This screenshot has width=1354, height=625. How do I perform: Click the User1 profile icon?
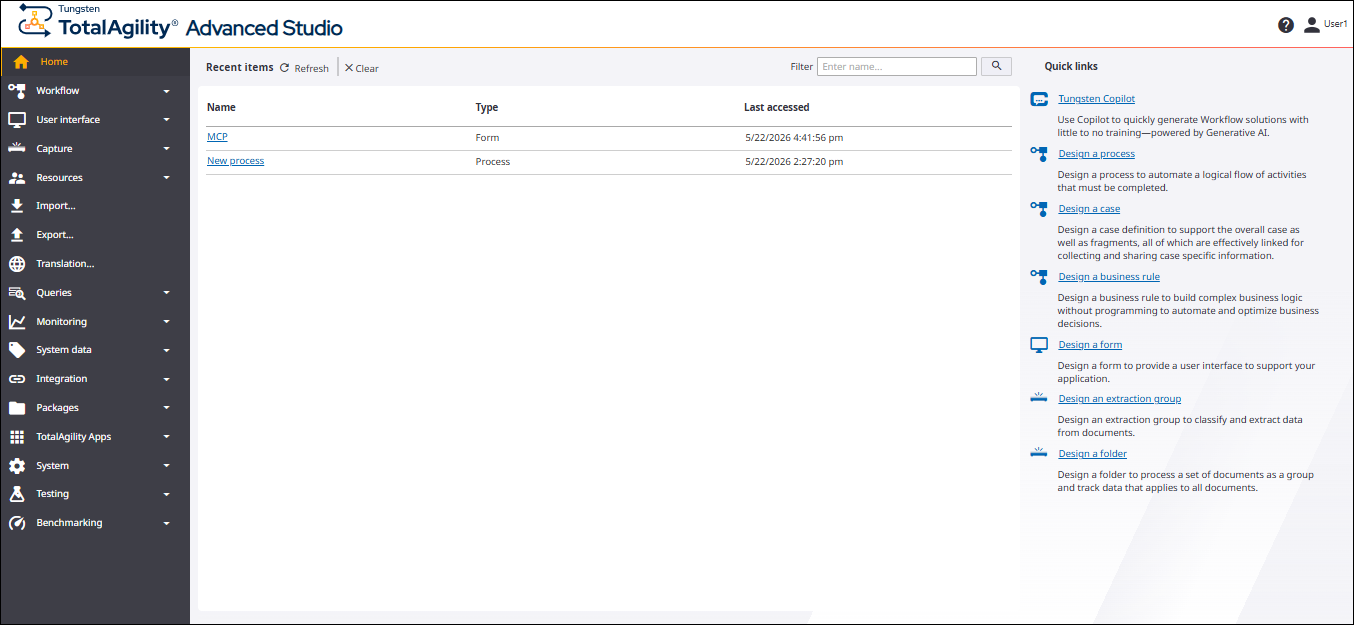coord(1312,25)
